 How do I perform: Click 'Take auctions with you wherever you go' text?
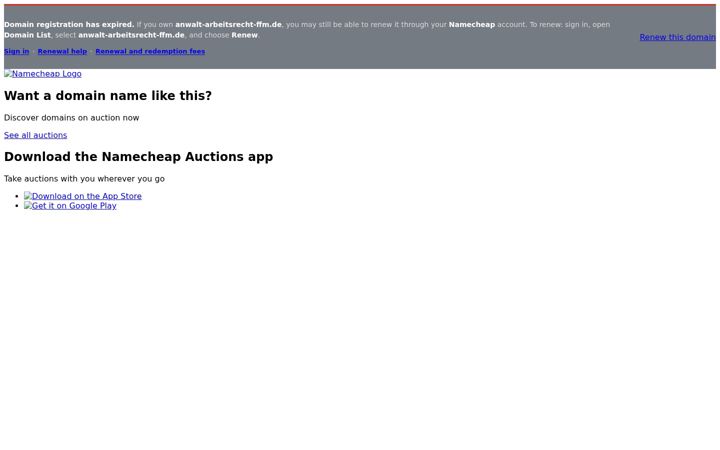pos(84,179)
